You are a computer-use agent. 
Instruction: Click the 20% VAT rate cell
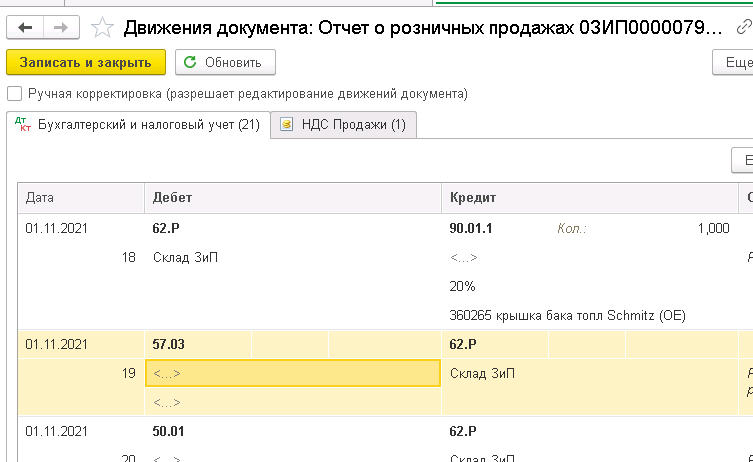(x=463, y=287)
